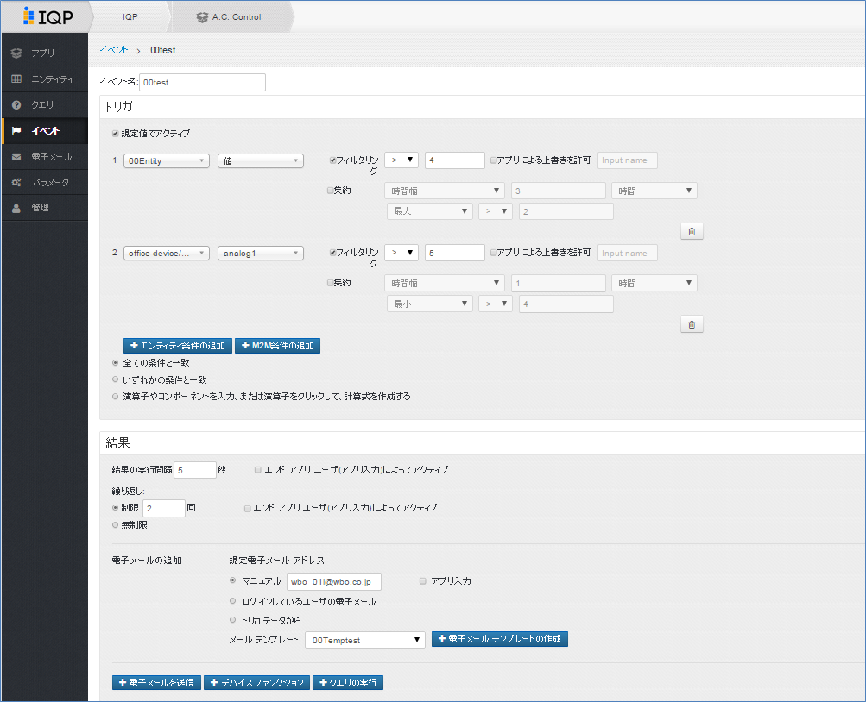Toggle the 規定値でアクティブ checkbox
The height and width of the screenshot is (702, 866).
coord(116,133)
